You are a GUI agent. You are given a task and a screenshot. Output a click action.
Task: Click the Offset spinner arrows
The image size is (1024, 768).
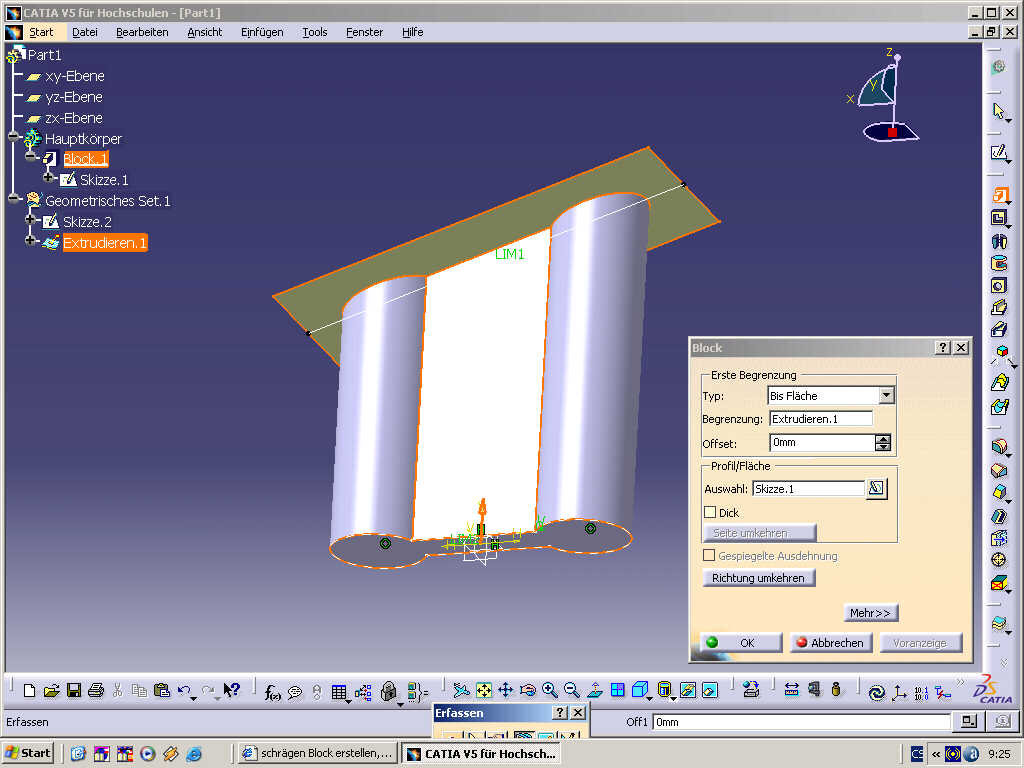click(883, 443)
